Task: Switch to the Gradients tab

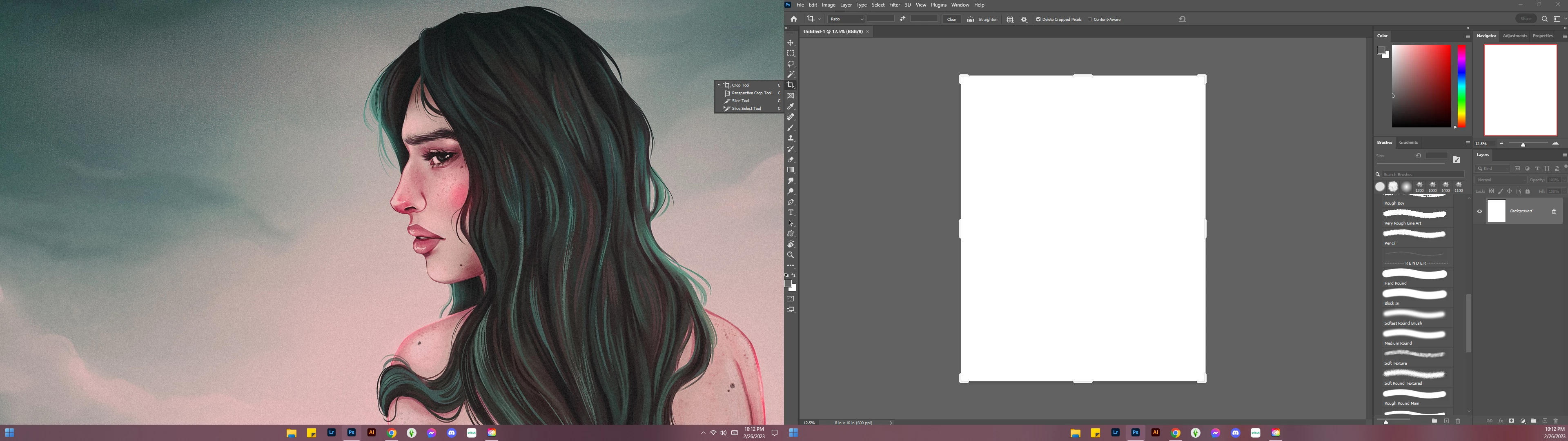Action: (x=1408, y=143)
